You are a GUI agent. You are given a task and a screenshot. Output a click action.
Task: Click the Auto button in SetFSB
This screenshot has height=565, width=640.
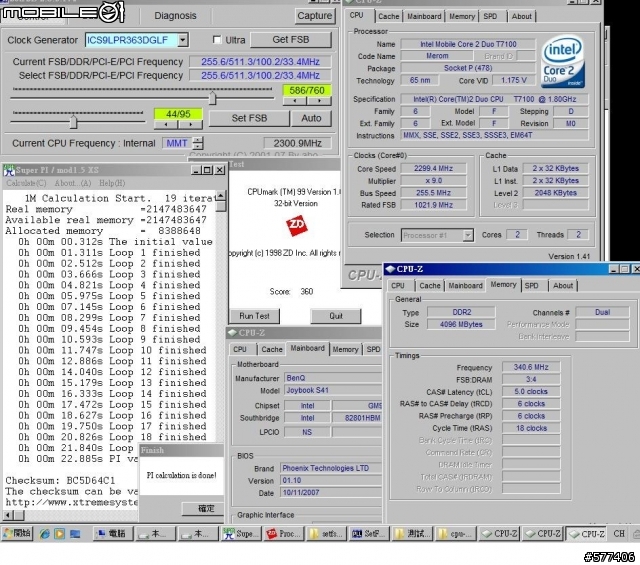[311, 118]
